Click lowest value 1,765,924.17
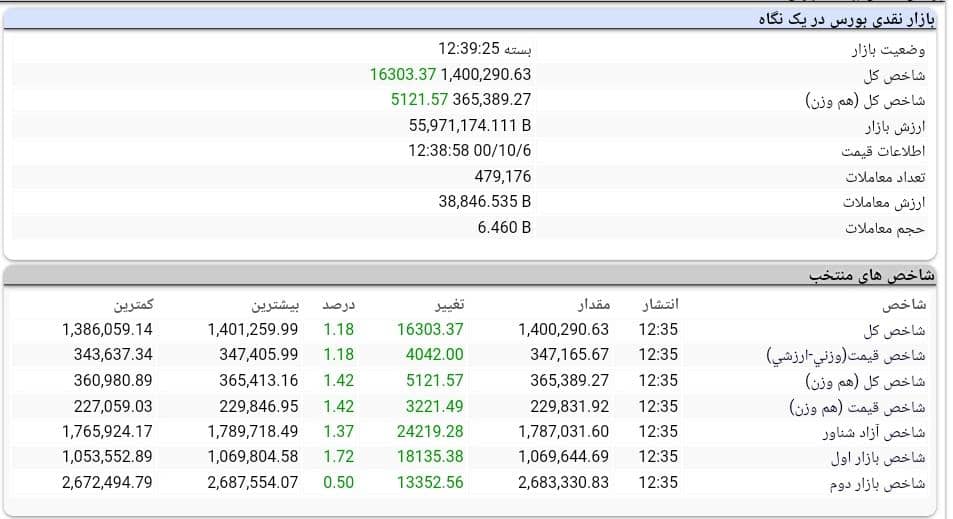This screenshot has height=519, width=953. coord(107,431)
